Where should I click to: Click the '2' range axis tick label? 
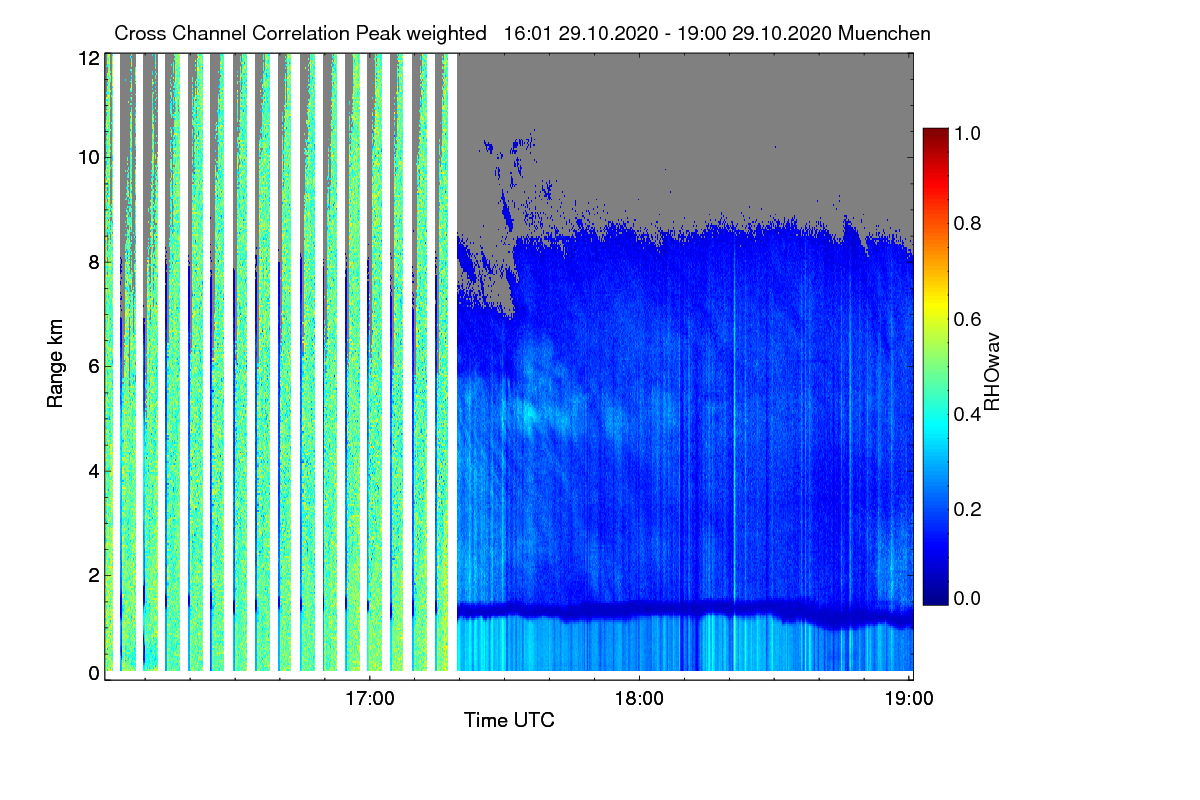click(94, 575)
